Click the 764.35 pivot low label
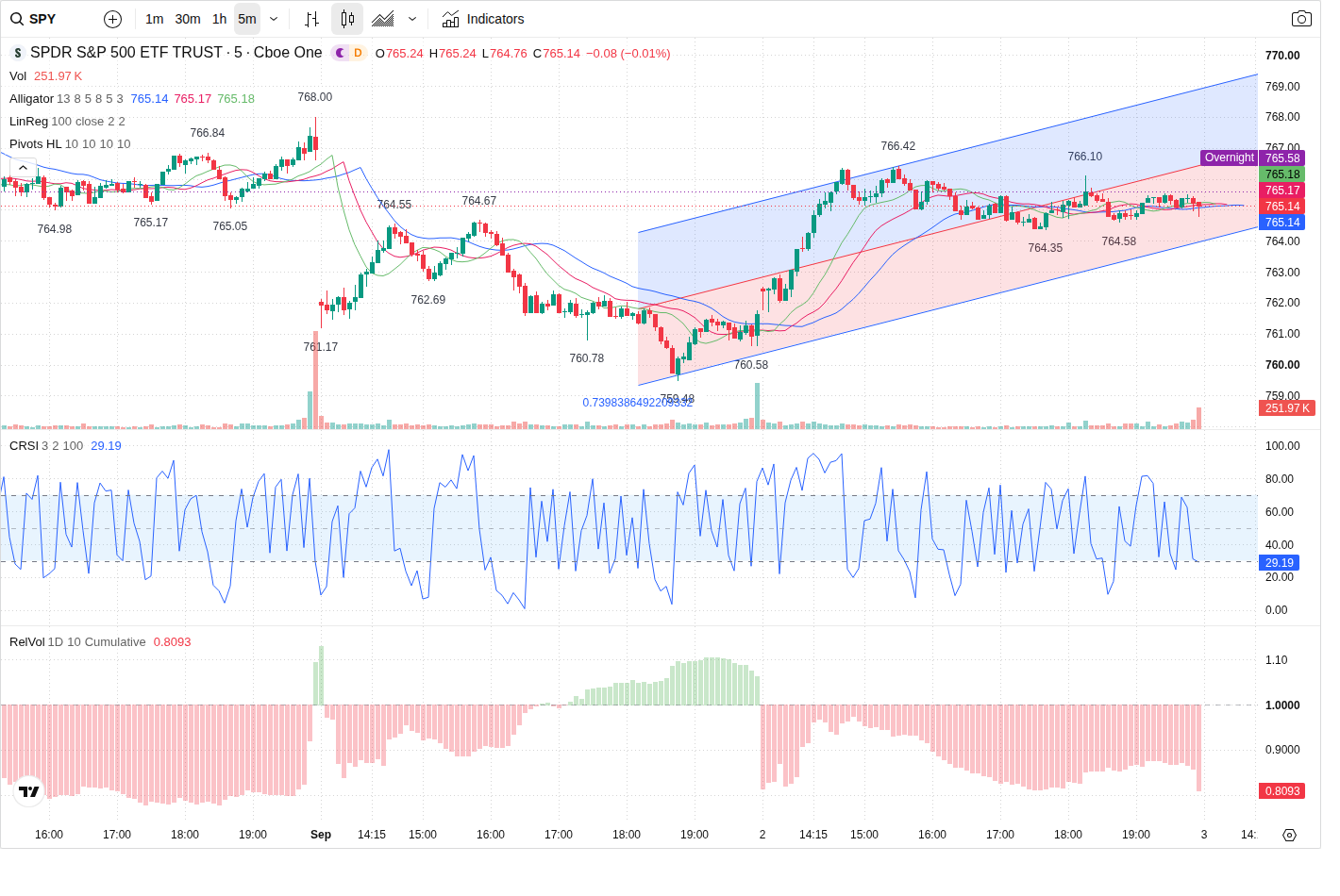This screenshot has height=896, width=1340. [x=1045, y=248]
